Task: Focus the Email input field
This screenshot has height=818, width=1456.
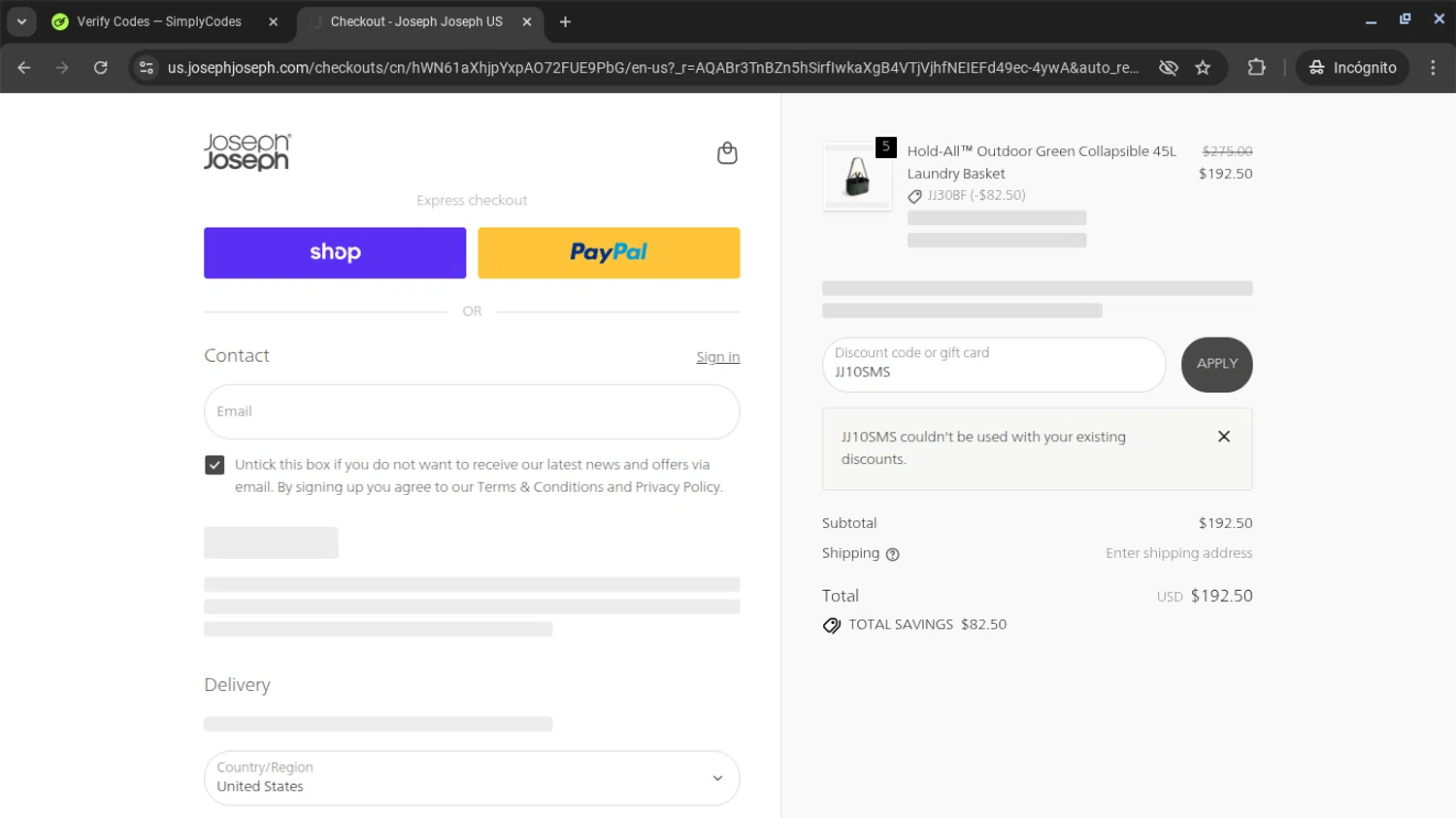Action: point(472,411)
